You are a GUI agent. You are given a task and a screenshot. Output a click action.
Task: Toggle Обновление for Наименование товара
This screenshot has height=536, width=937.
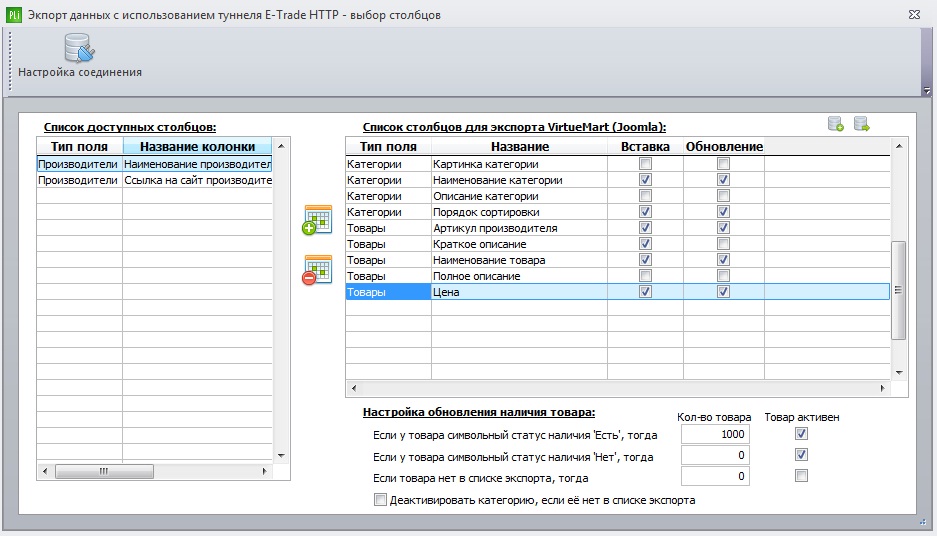[x=723, y=260]
